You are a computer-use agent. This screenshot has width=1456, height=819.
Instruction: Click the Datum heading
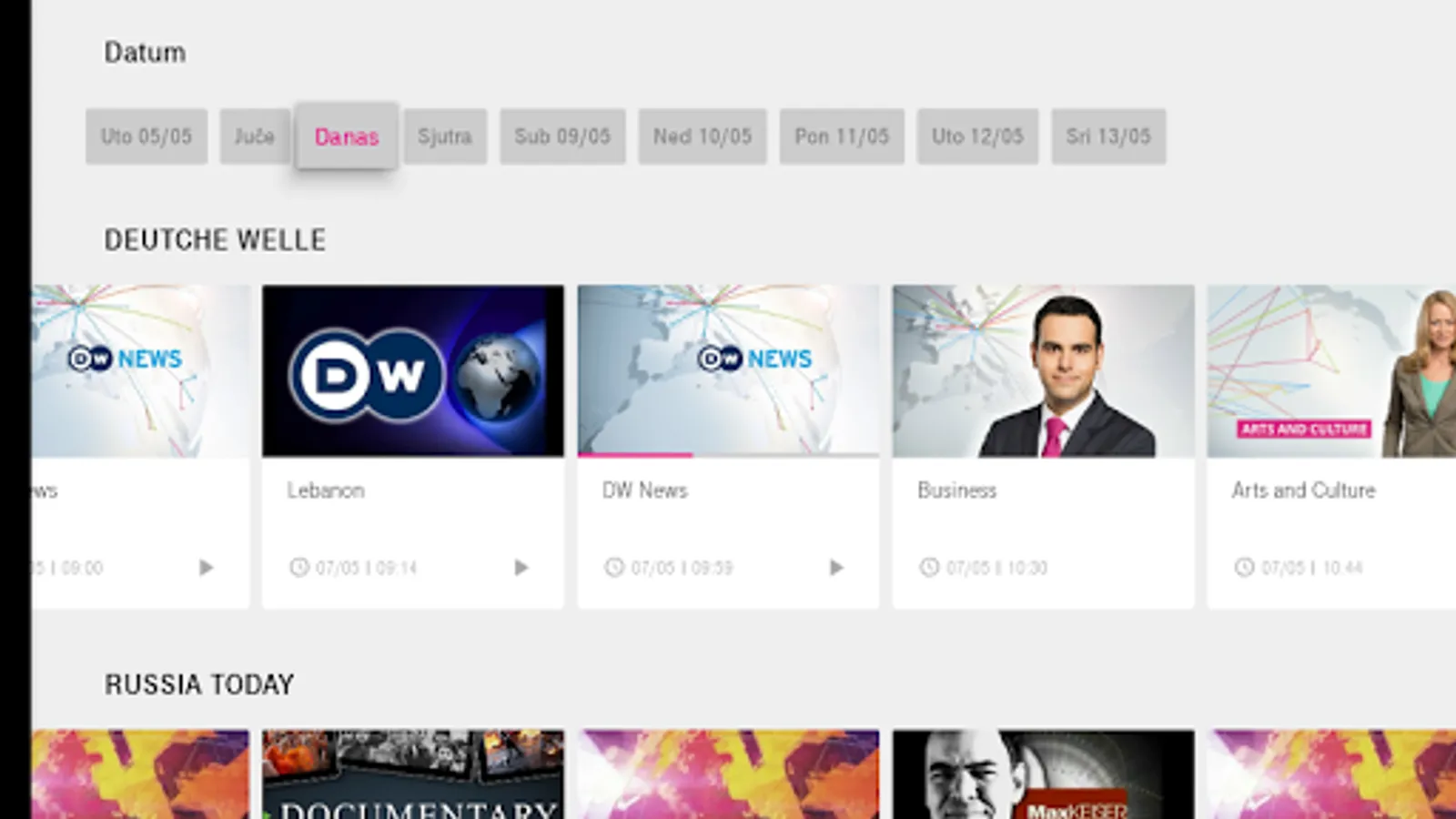pyautogui.click(x=145, y=53)
